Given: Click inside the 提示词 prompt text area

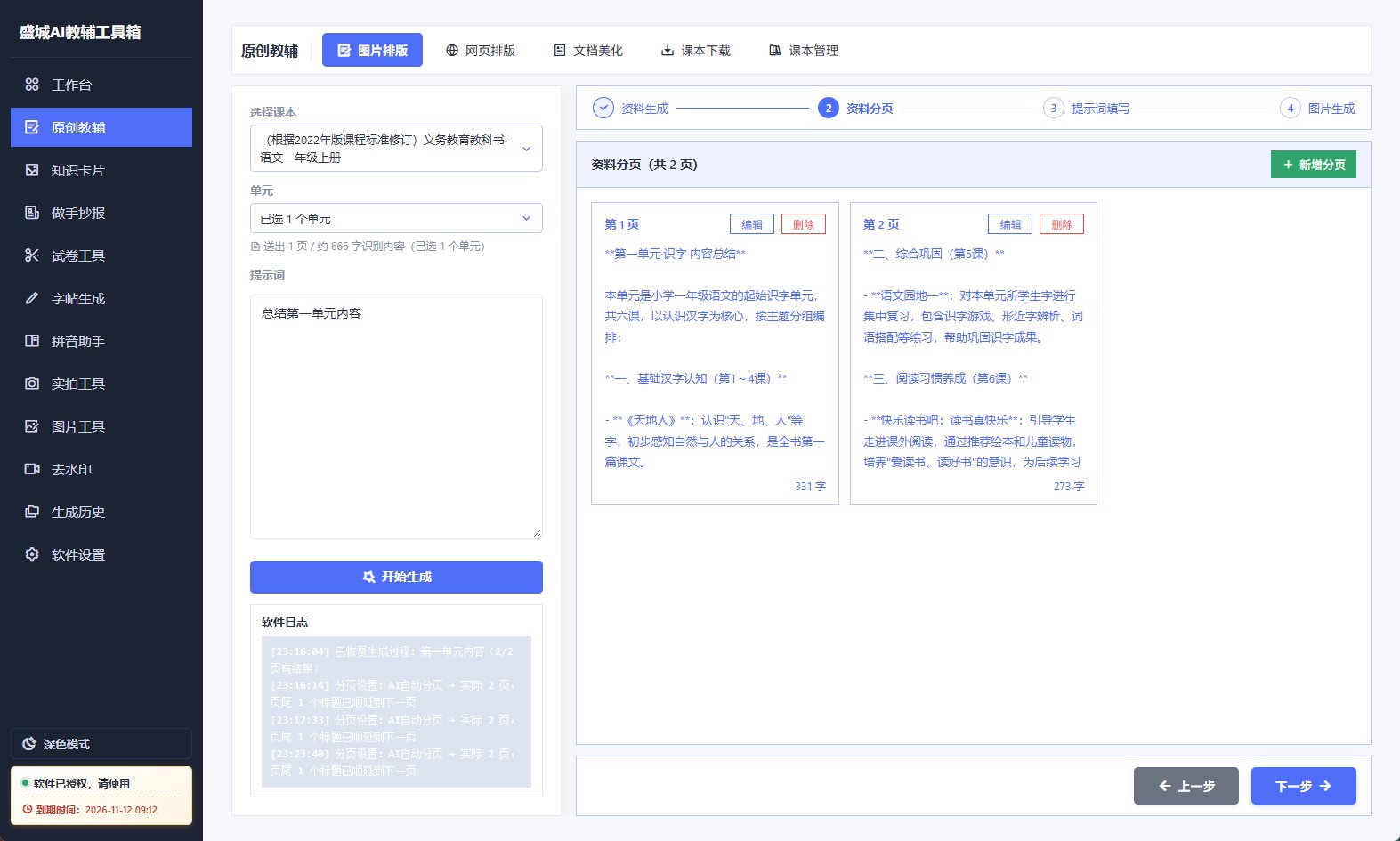Looking at the screenshot, I should (396, 416).
